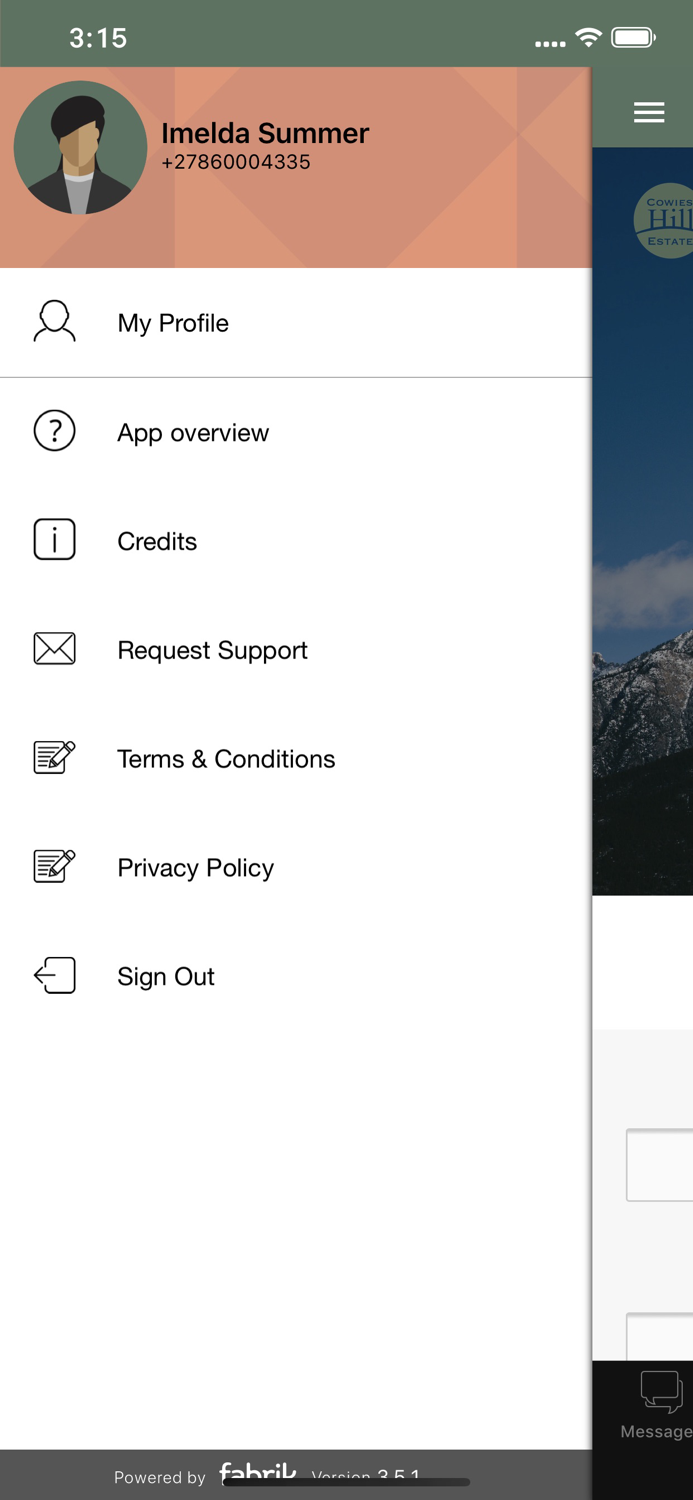
Task: Click the Terms & Conditions document icon
Action: [55, 758]
